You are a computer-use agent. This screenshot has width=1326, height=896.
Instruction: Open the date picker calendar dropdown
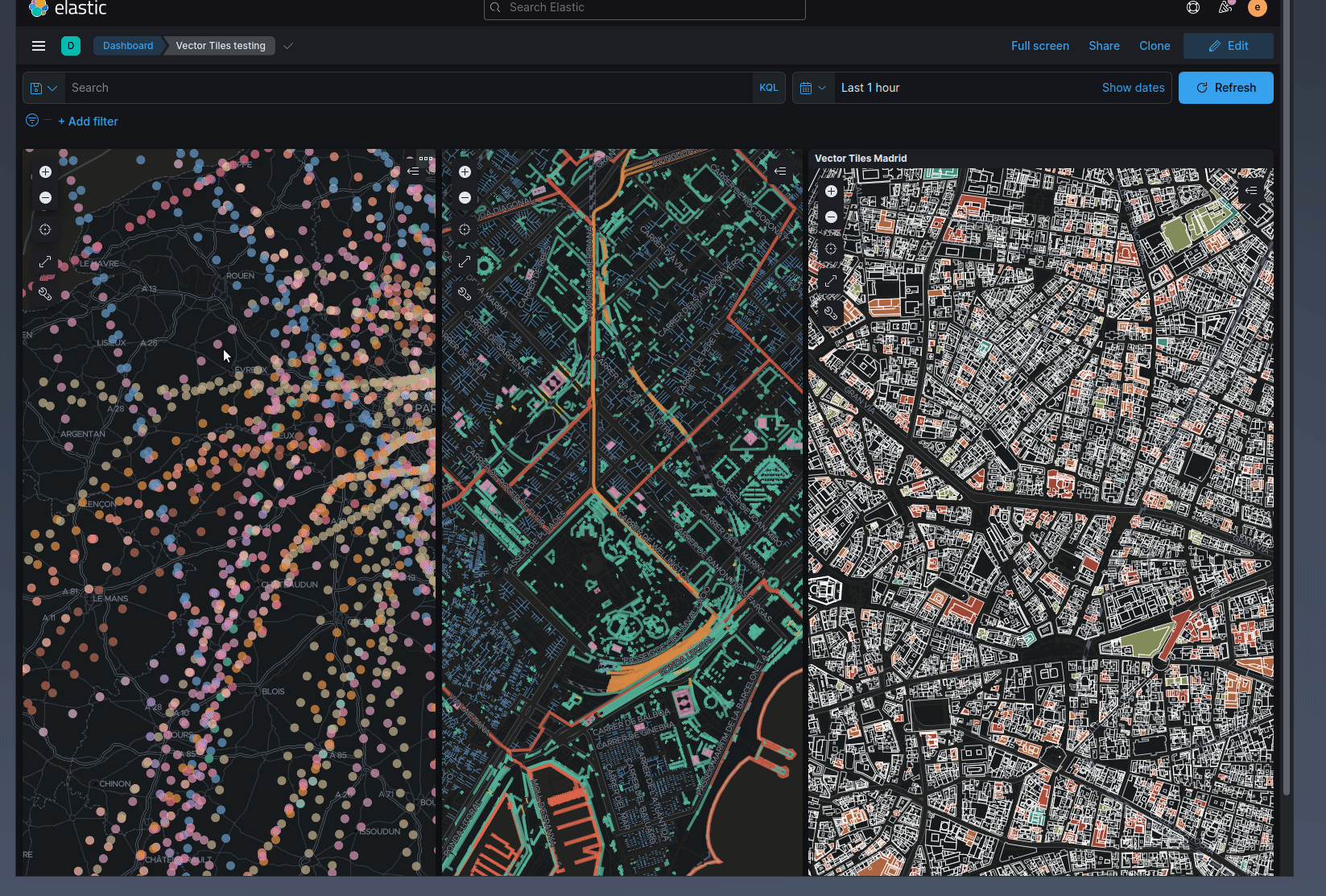(x=813, y=87)
